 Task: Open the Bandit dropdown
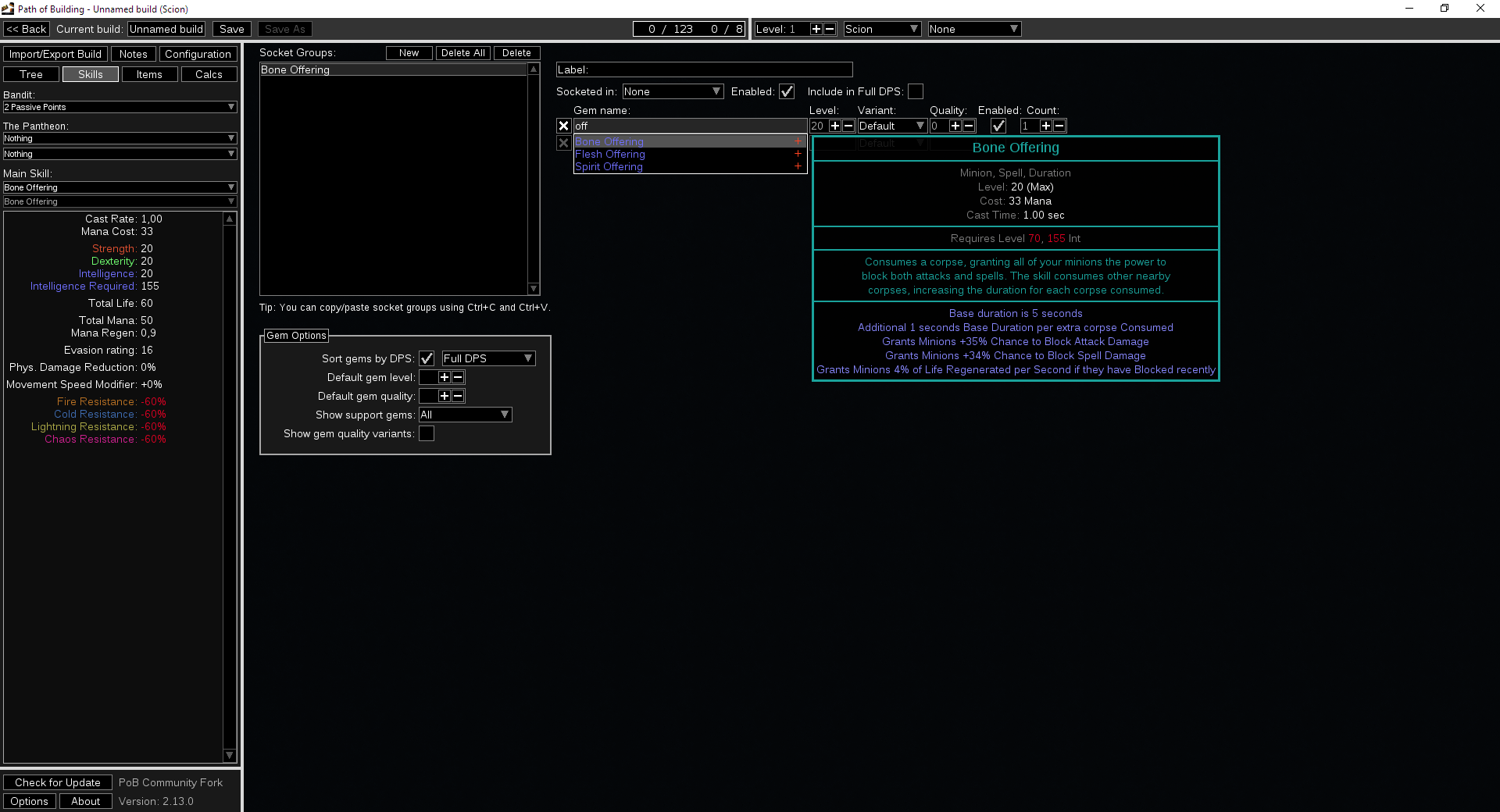click(120, 107)
